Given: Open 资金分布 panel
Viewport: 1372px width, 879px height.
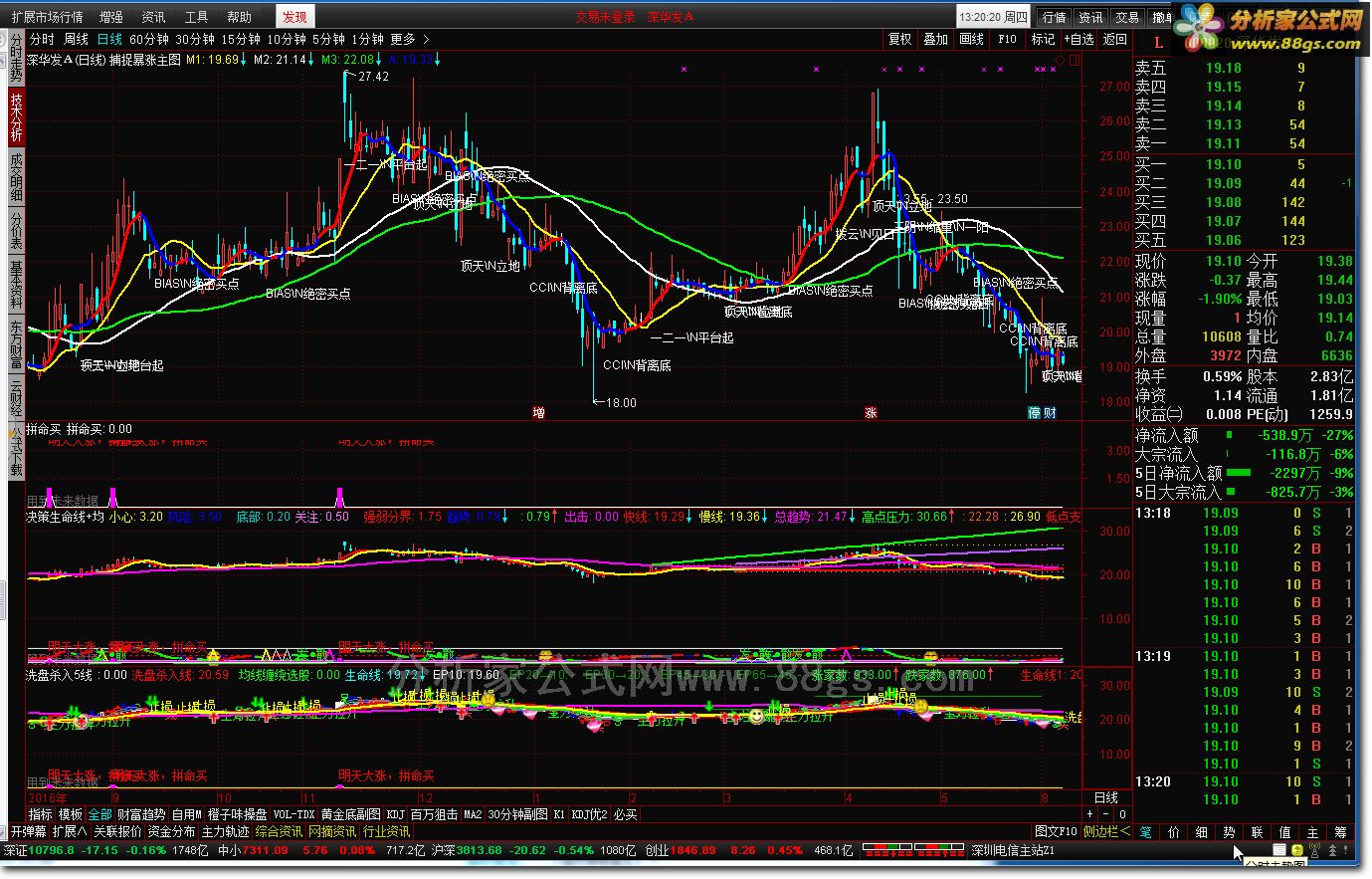Looking at the screenshot, I should coord(171,831).
